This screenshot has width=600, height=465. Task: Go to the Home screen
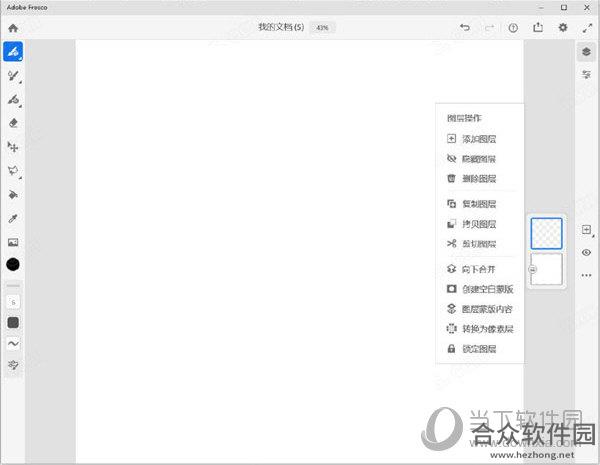[x=13, y=28]
